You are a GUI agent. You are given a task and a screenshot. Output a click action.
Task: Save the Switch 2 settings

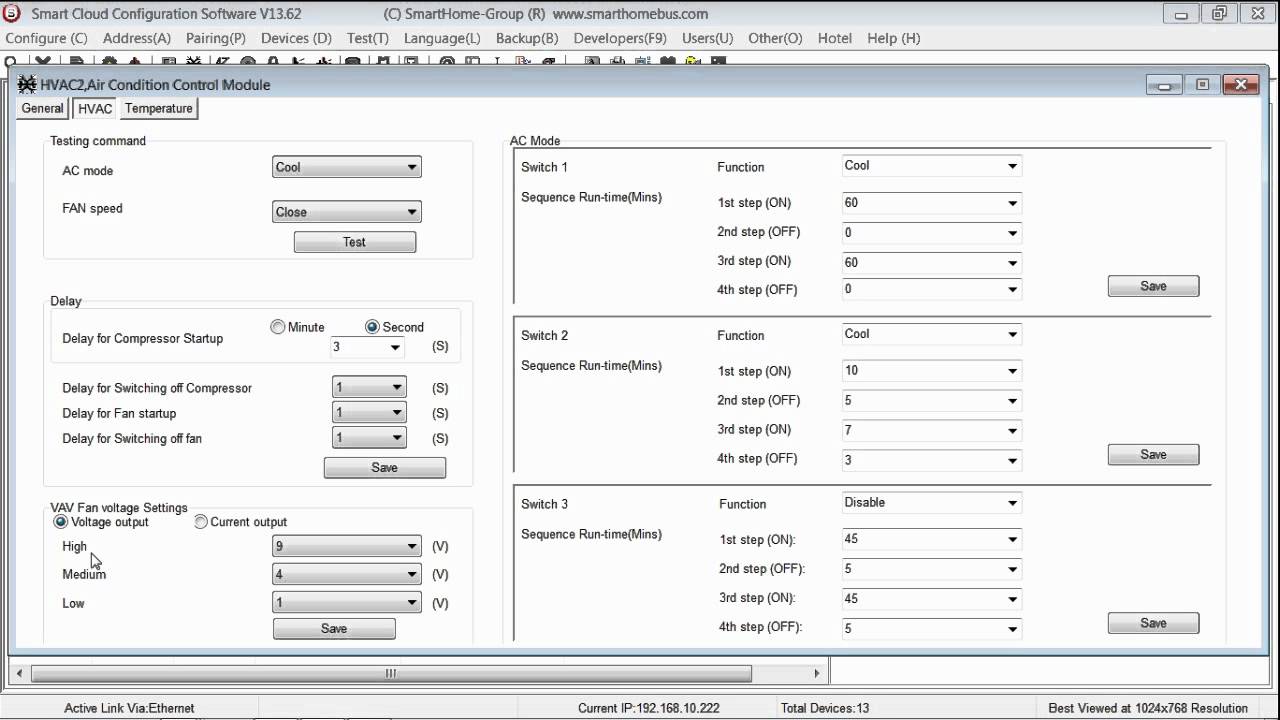[x=1153, y=455]
